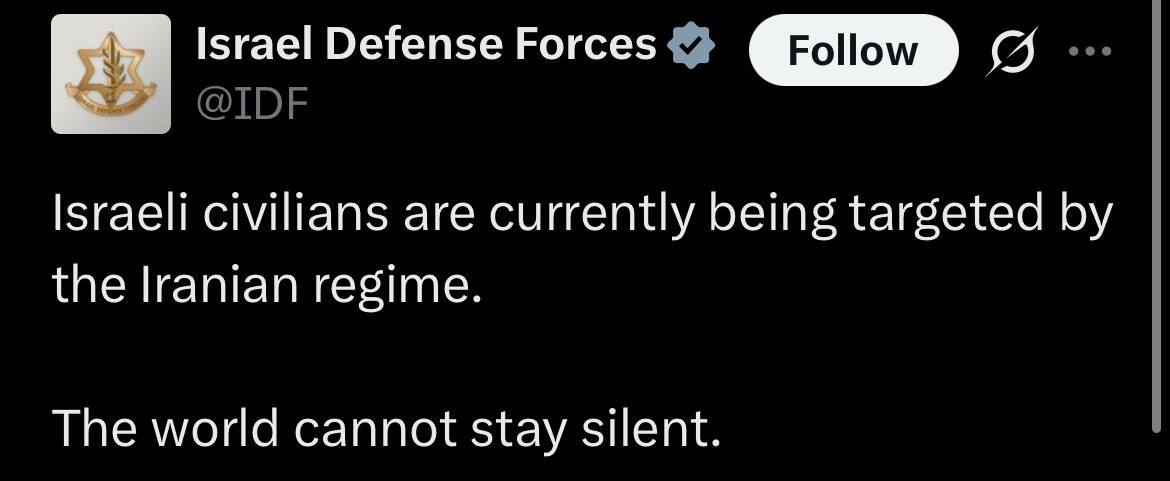Image resolution: width=1170 pixels, height=481 pixels.
Task: Click the tweet line starting "Israeli civilians"
Action: [x=582, y=217]
